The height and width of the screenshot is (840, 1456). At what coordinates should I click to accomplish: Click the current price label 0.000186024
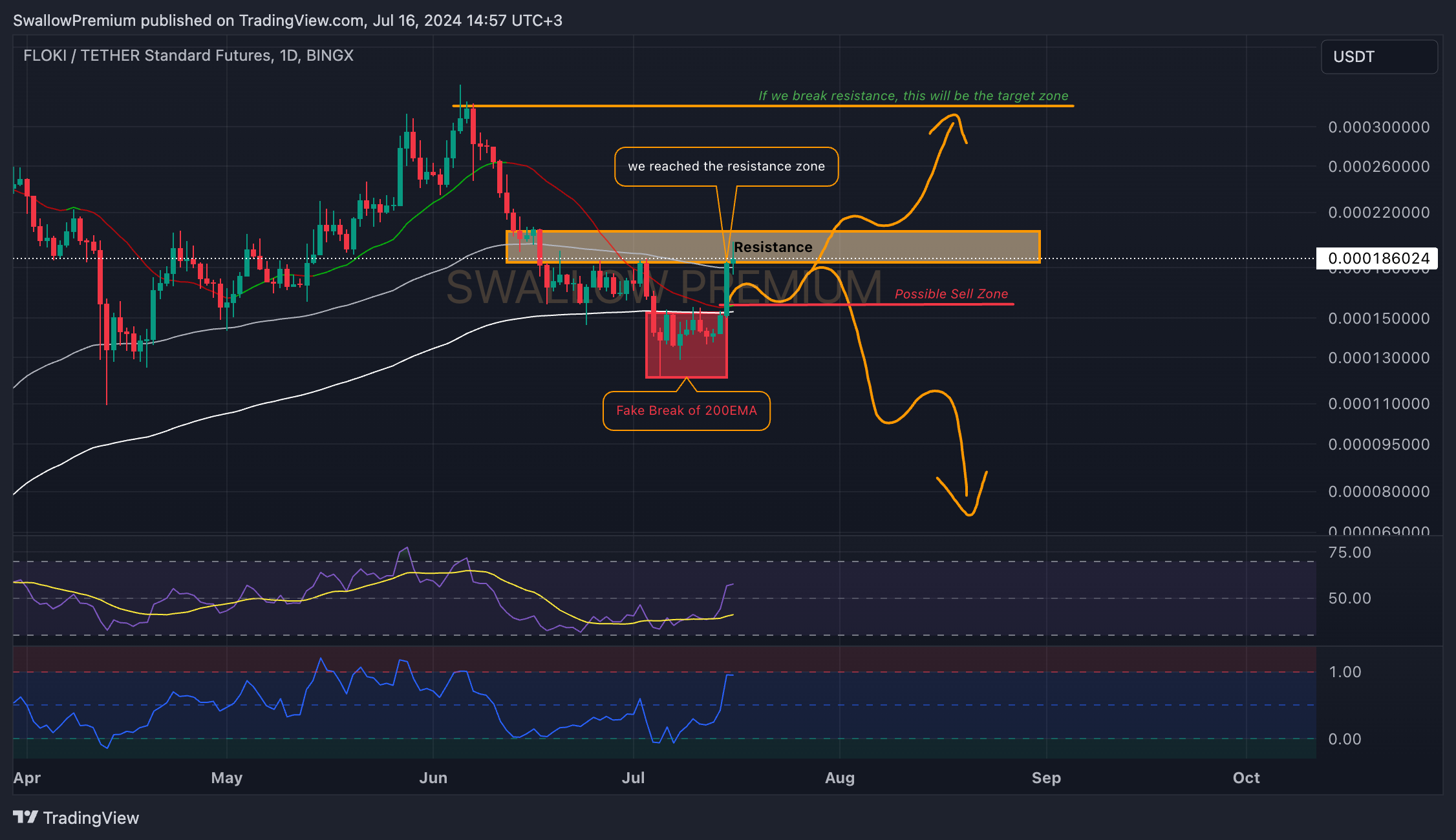(x=1378, y=258)
